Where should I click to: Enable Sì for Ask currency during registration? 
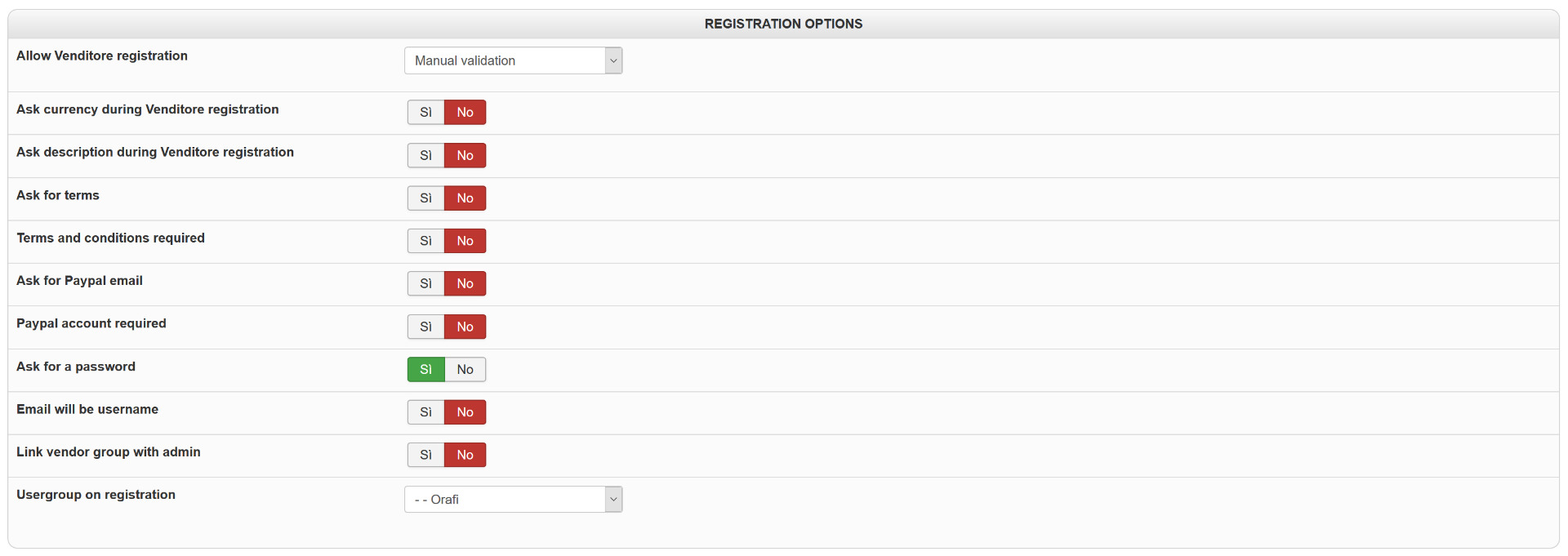click(x=425, y=113)
